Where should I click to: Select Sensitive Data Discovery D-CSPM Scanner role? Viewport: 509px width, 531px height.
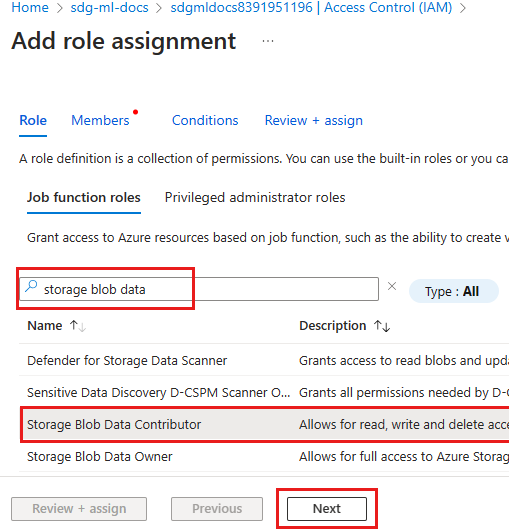coord(158,393)
